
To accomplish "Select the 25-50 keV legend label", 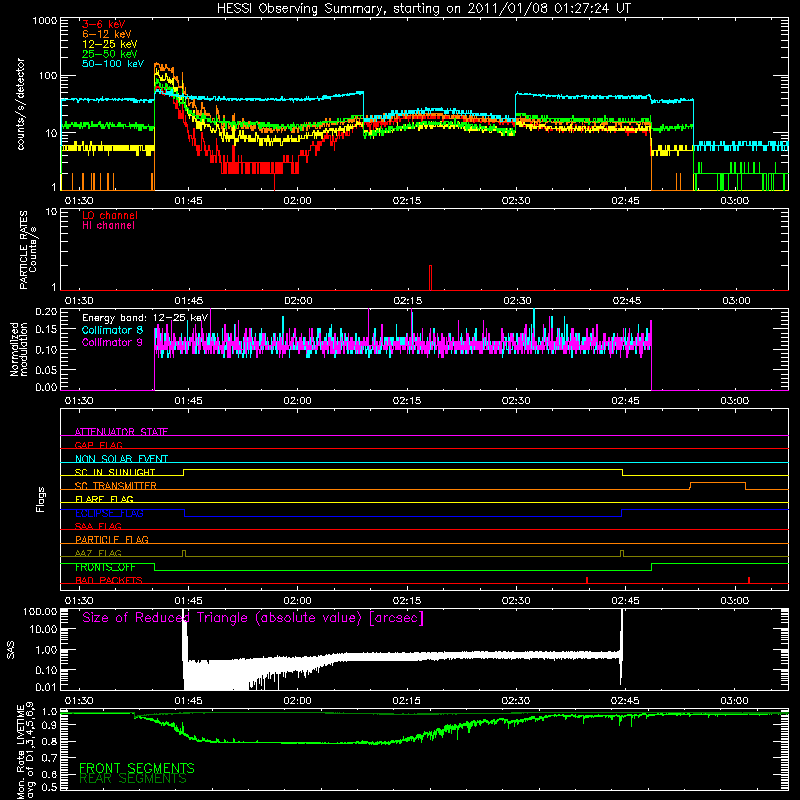I will (110, 54).
